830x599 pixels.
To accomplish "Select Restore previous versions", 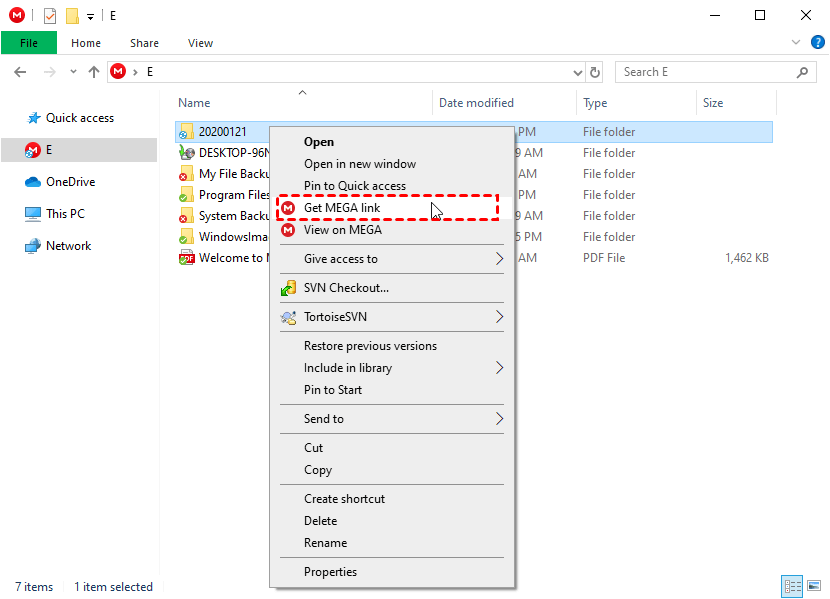I will (x=370, y=345).
